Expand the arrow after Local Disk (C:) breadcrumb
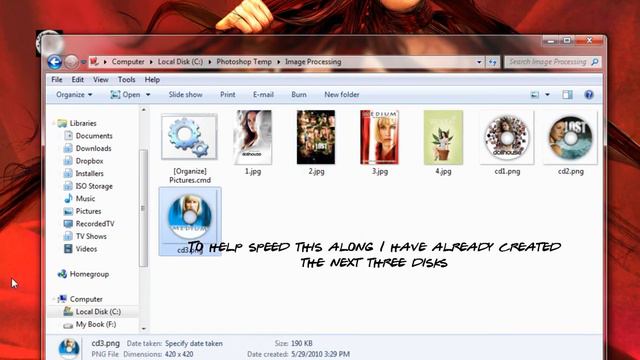Viewport: 640px width, 360px height. [x=210, y=62]
